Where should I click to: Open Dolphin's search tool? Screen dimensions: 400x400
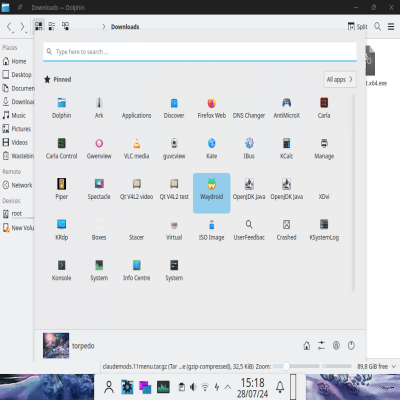tap(377, 26)
